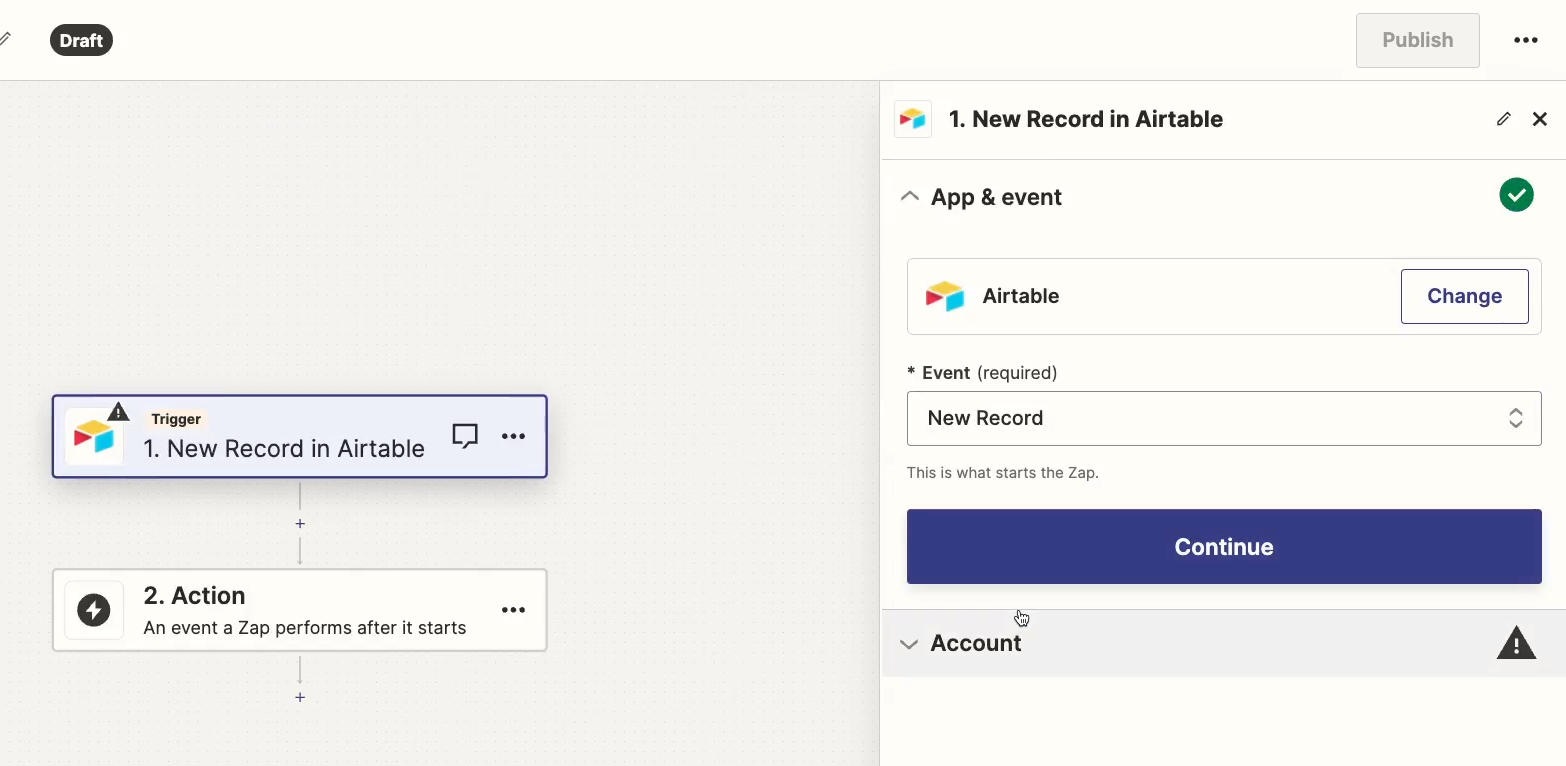Screen dimensions: 1566x766
Task: Open the top-right three-dot menu
Action: pos(1525,40)
